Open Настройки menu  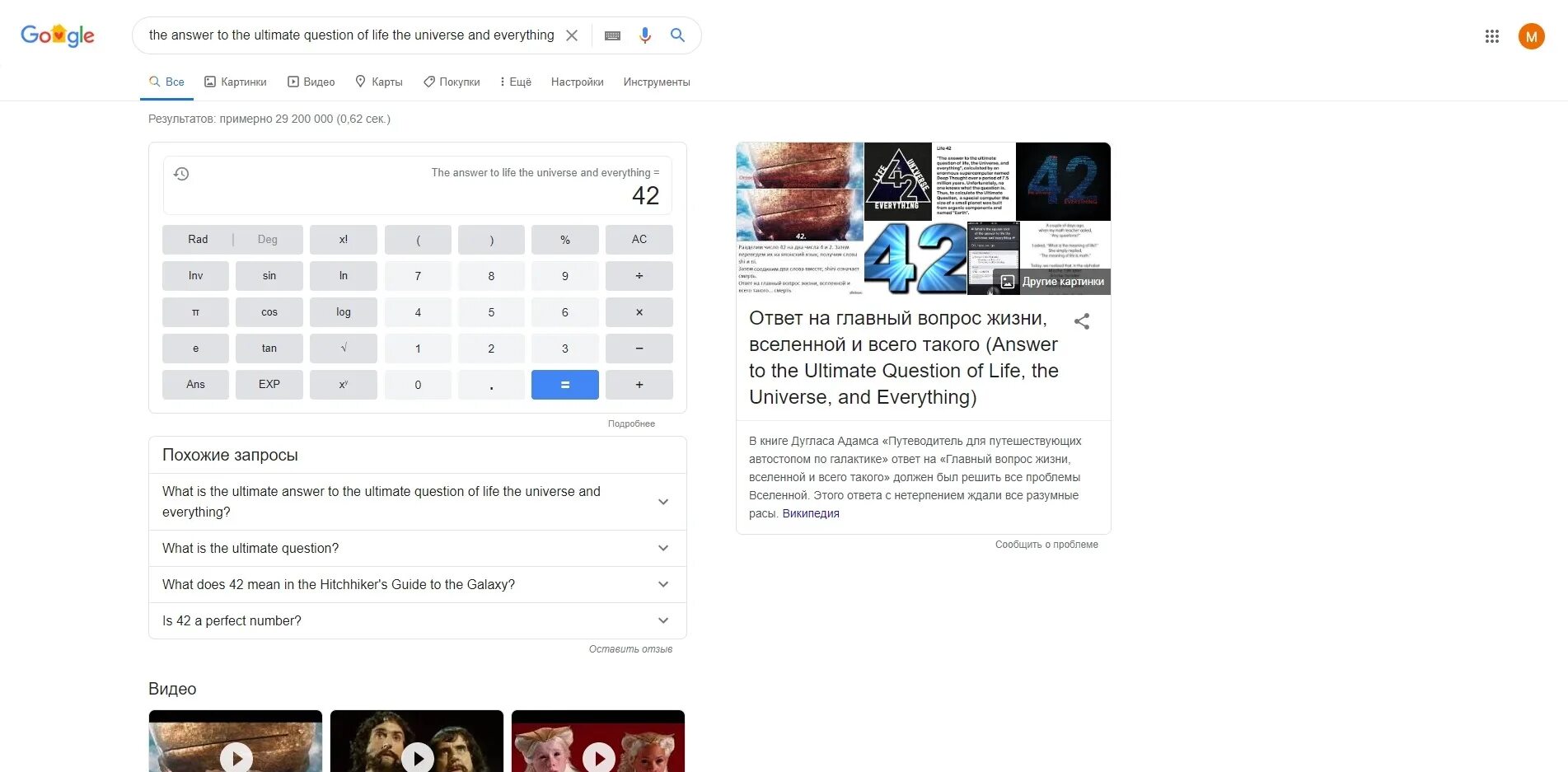578,82
